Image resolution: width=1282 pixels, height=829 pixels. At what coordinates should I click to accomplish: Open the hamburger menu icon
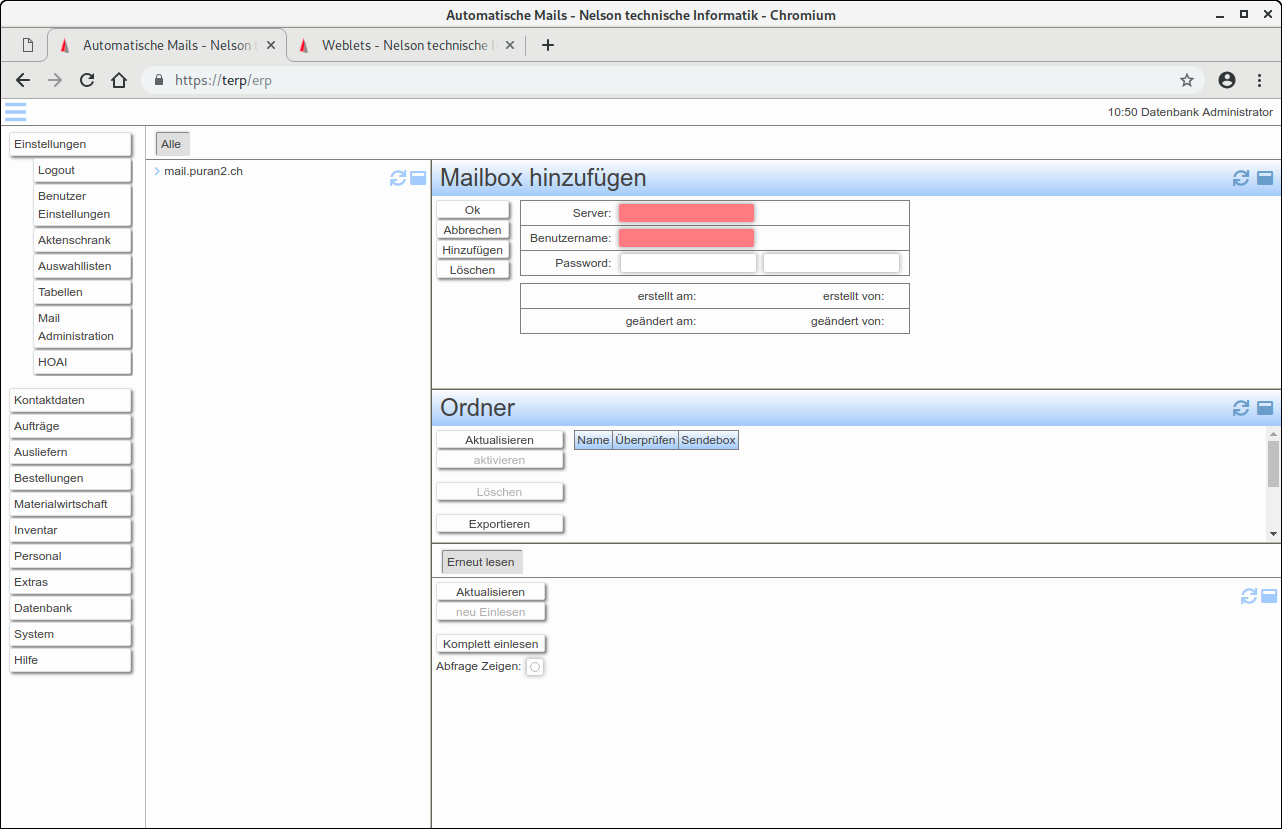click(15, 112)
